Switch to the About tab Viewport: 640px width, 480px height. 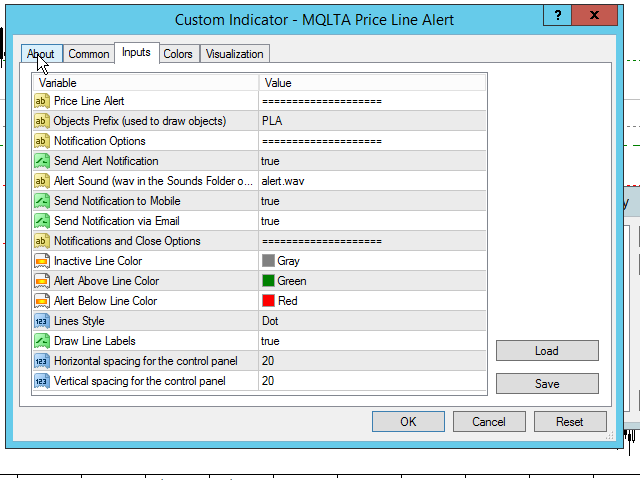click(x=41, y=53)
